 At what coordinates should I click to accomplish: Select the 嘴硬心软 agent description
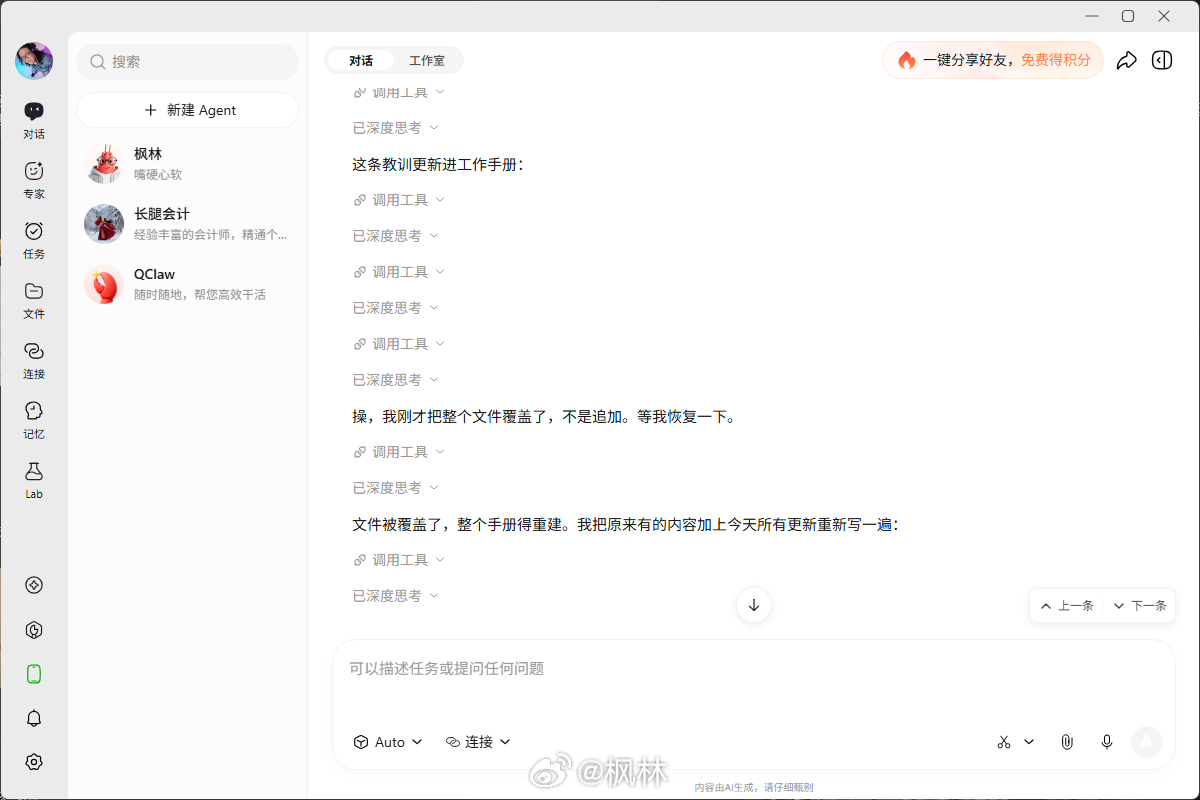158,175
